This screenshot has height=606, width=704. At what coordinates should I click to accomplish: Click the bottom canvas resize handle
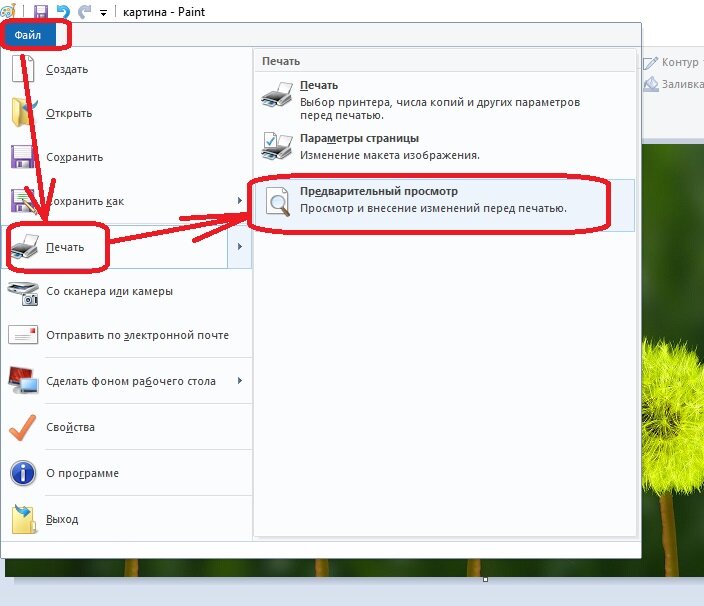coord(485,580)
